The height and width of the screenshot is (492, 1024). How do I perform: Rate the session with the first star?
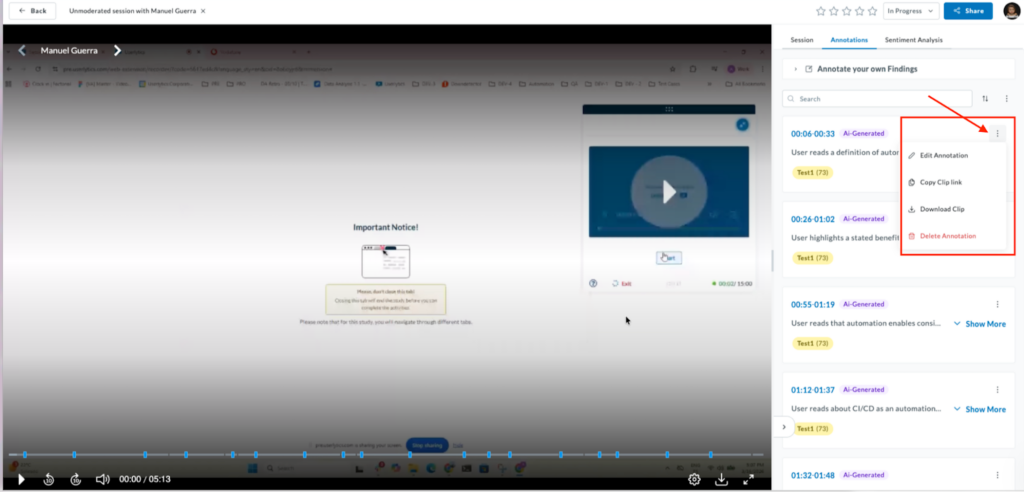[821, 11]
